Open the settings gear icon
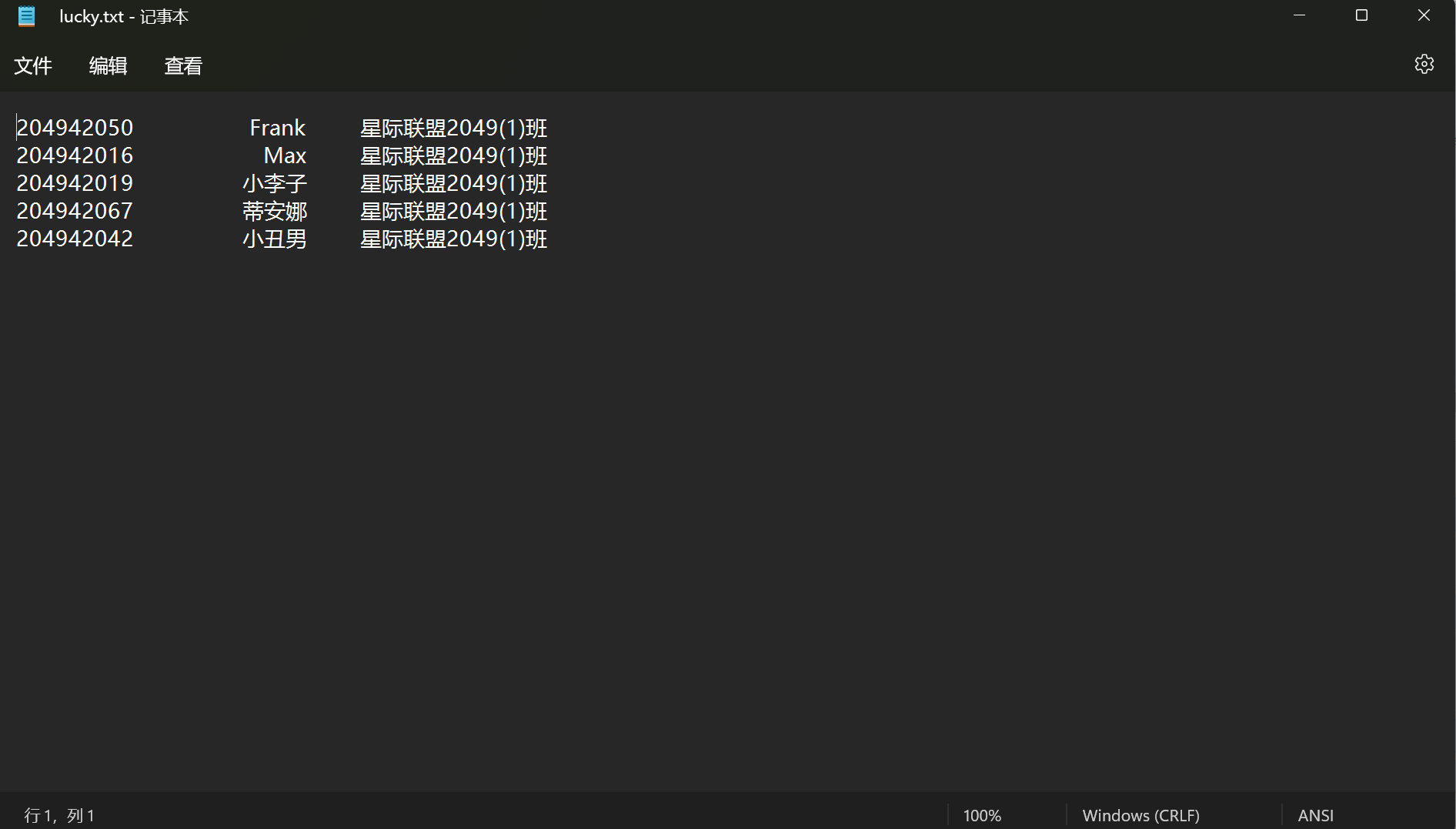 1424,64
